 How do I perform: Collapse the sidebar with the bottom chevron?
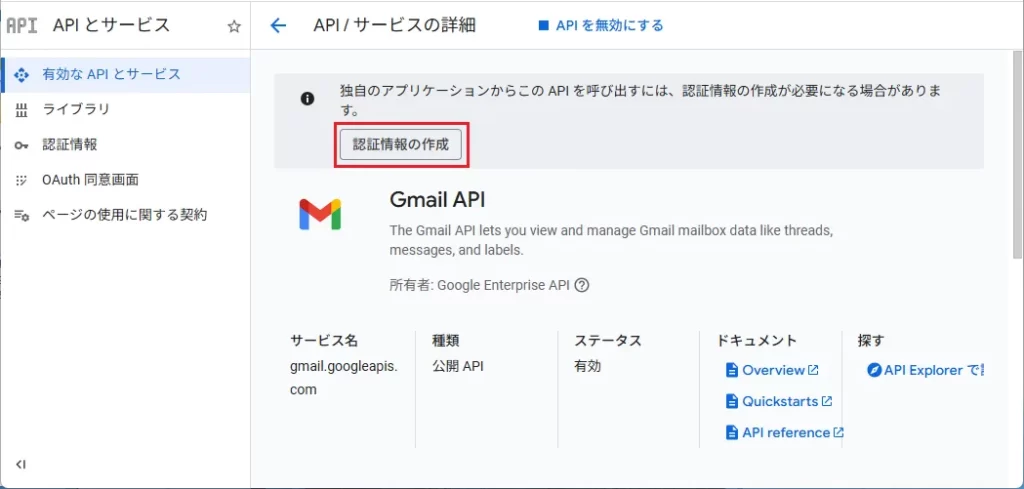[21, 465]
